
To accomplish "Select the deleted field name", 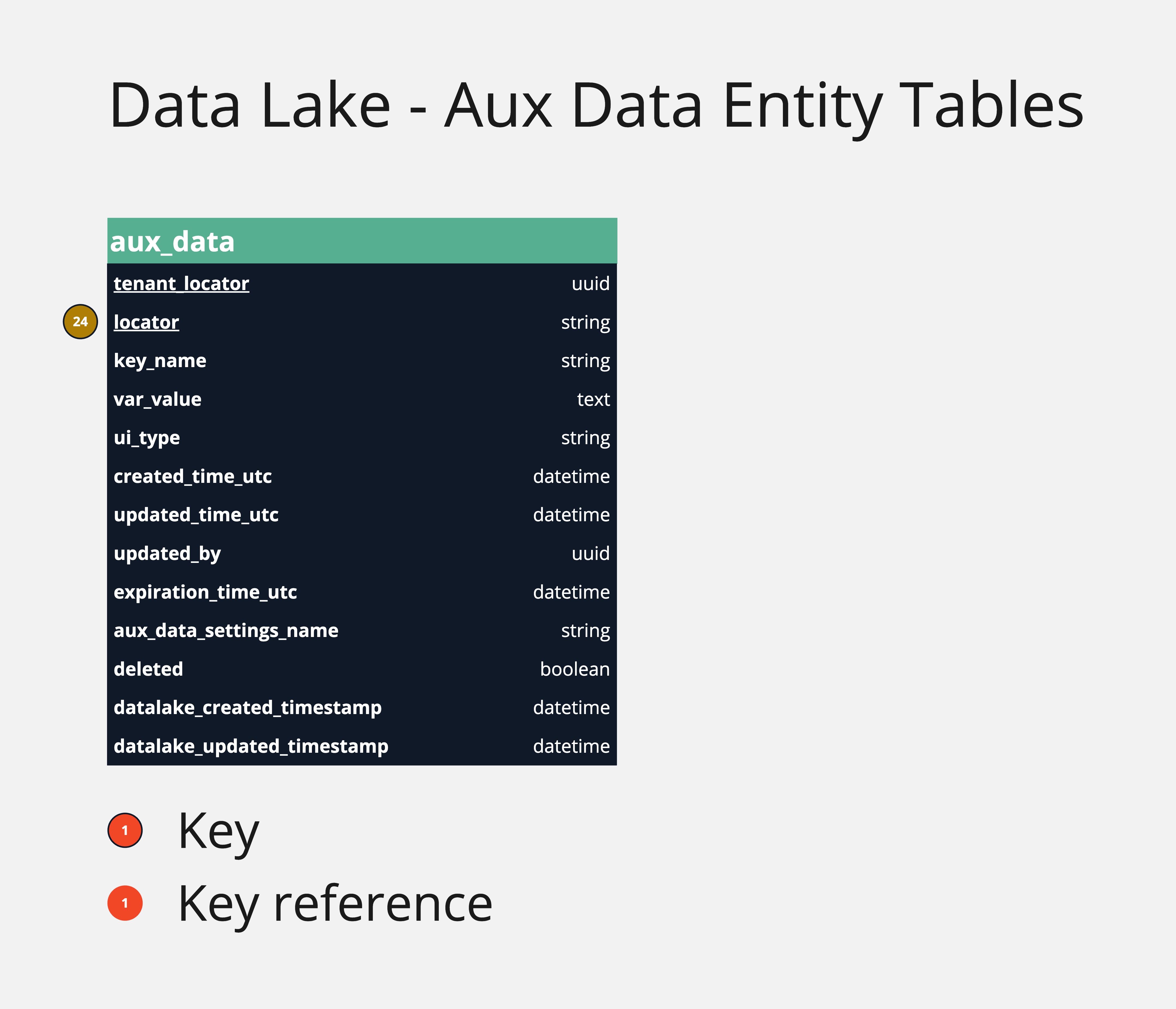I will 148,669.
